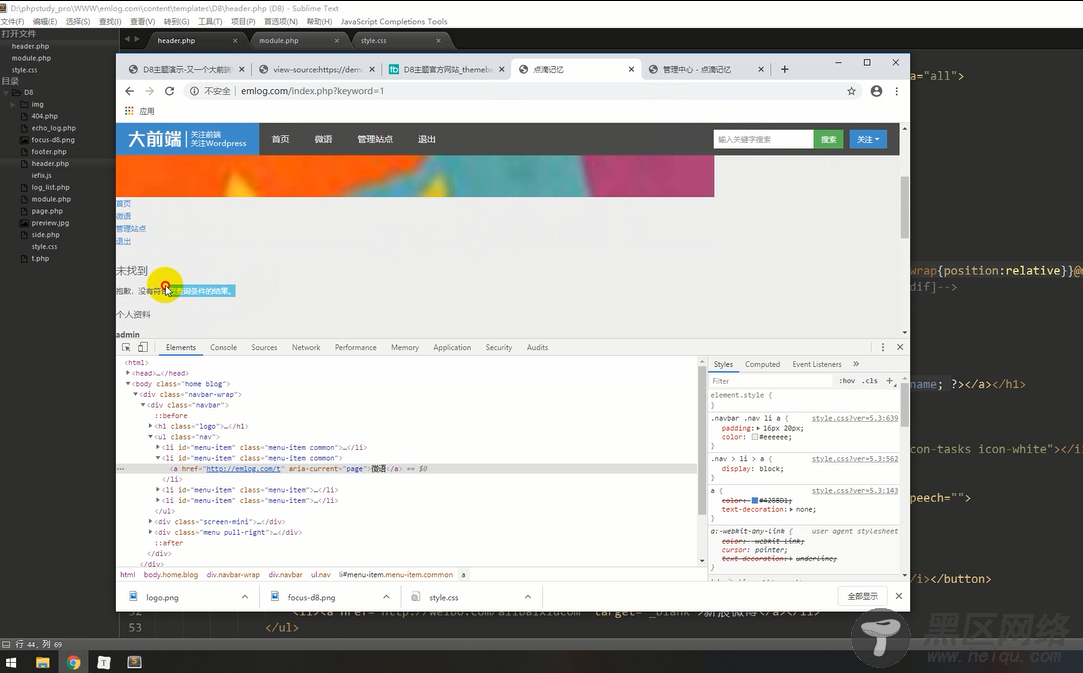This screenshot has width=1083, height=673.
Task: Expand more Styles pane tabs chevron
Action: click(x=855, y=364)
